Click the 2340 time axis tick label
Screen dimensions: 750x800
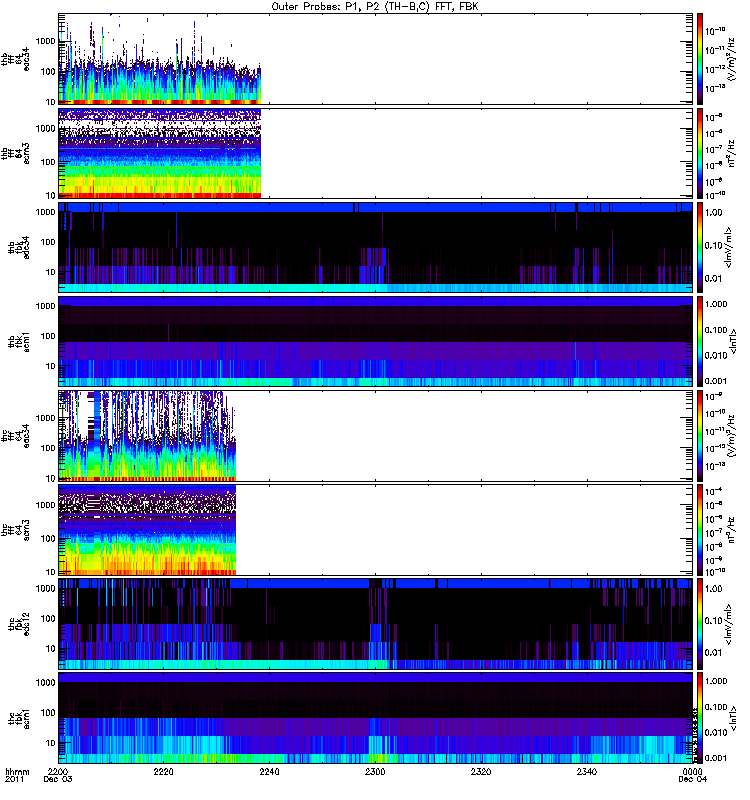tap(587, 771)
